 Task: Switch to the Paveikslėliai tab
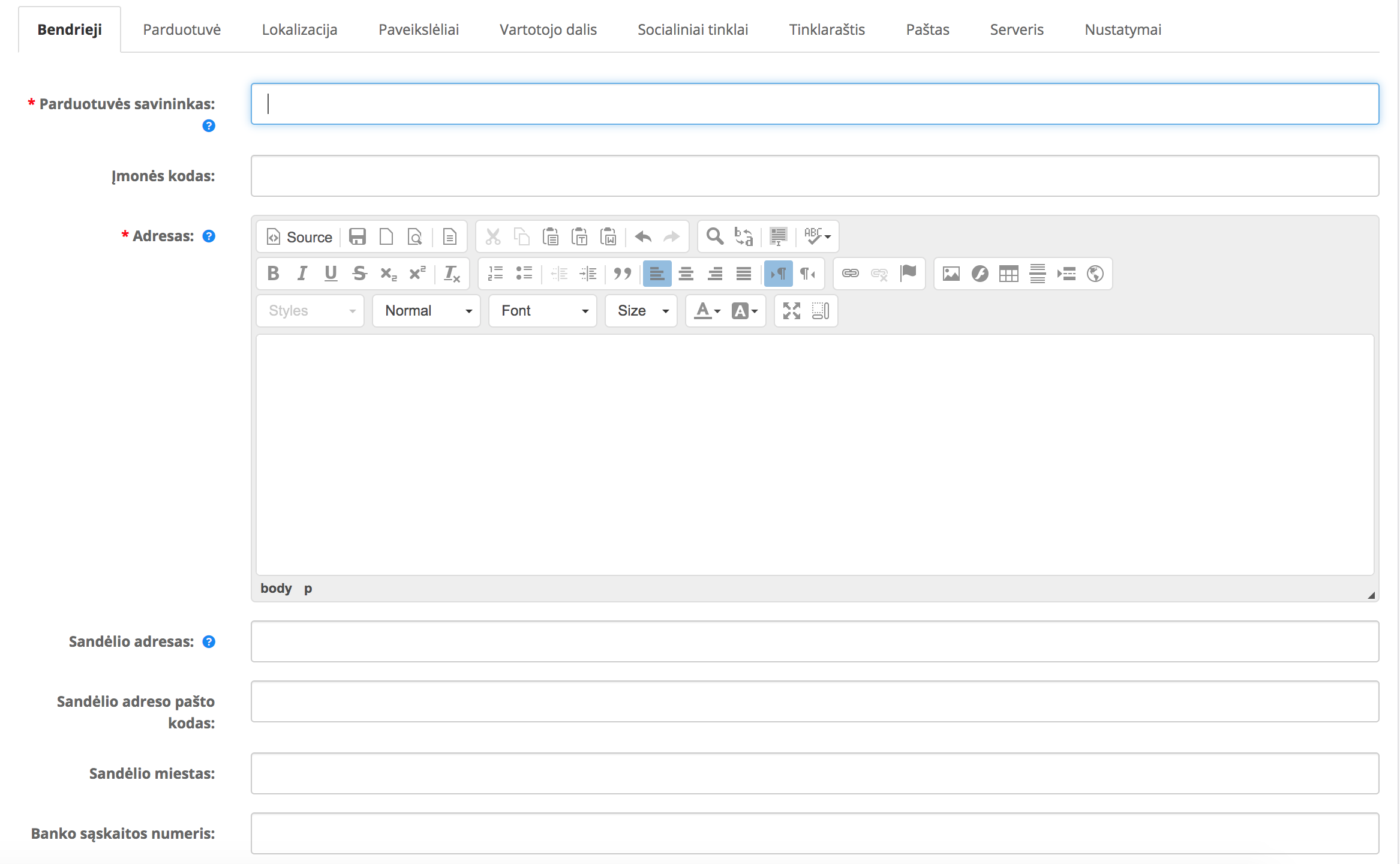[x=419, y=29]
